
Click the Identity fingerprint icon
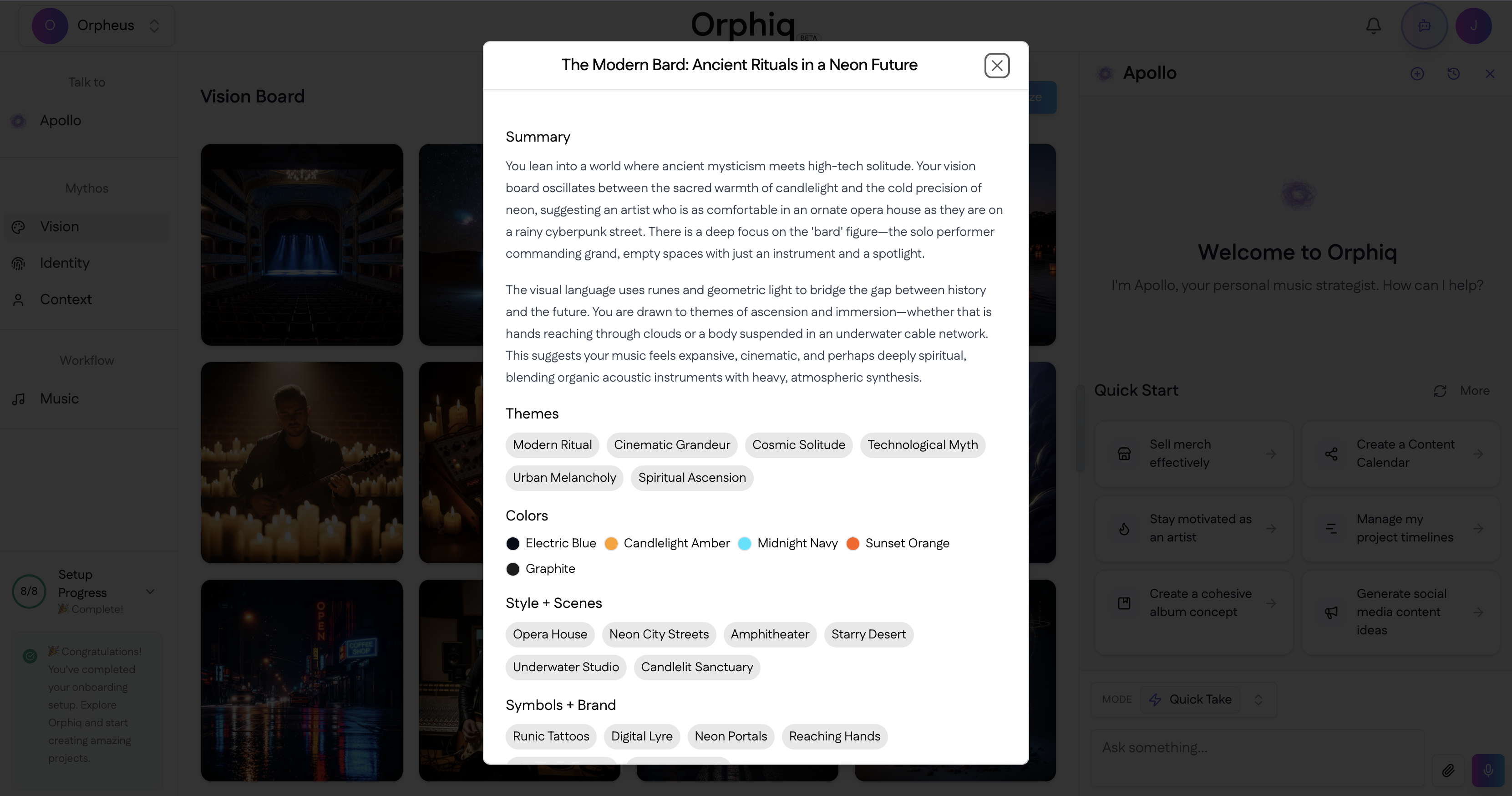18,263
